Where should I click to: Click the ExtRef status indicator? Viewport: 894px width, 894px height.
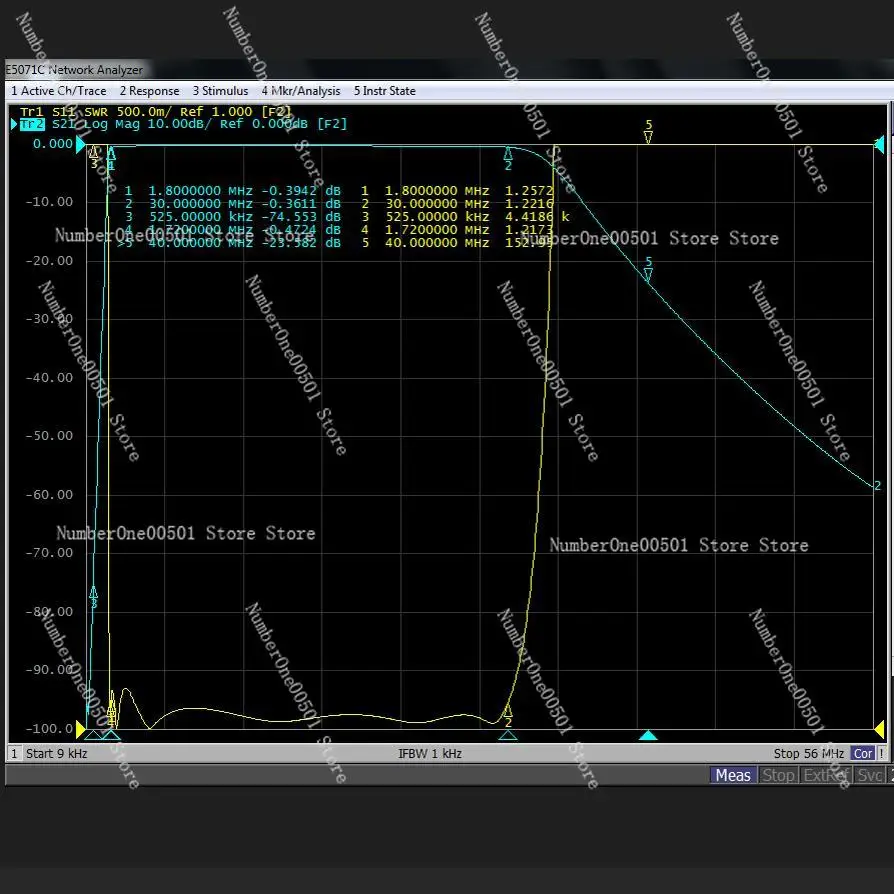point(826,775)
